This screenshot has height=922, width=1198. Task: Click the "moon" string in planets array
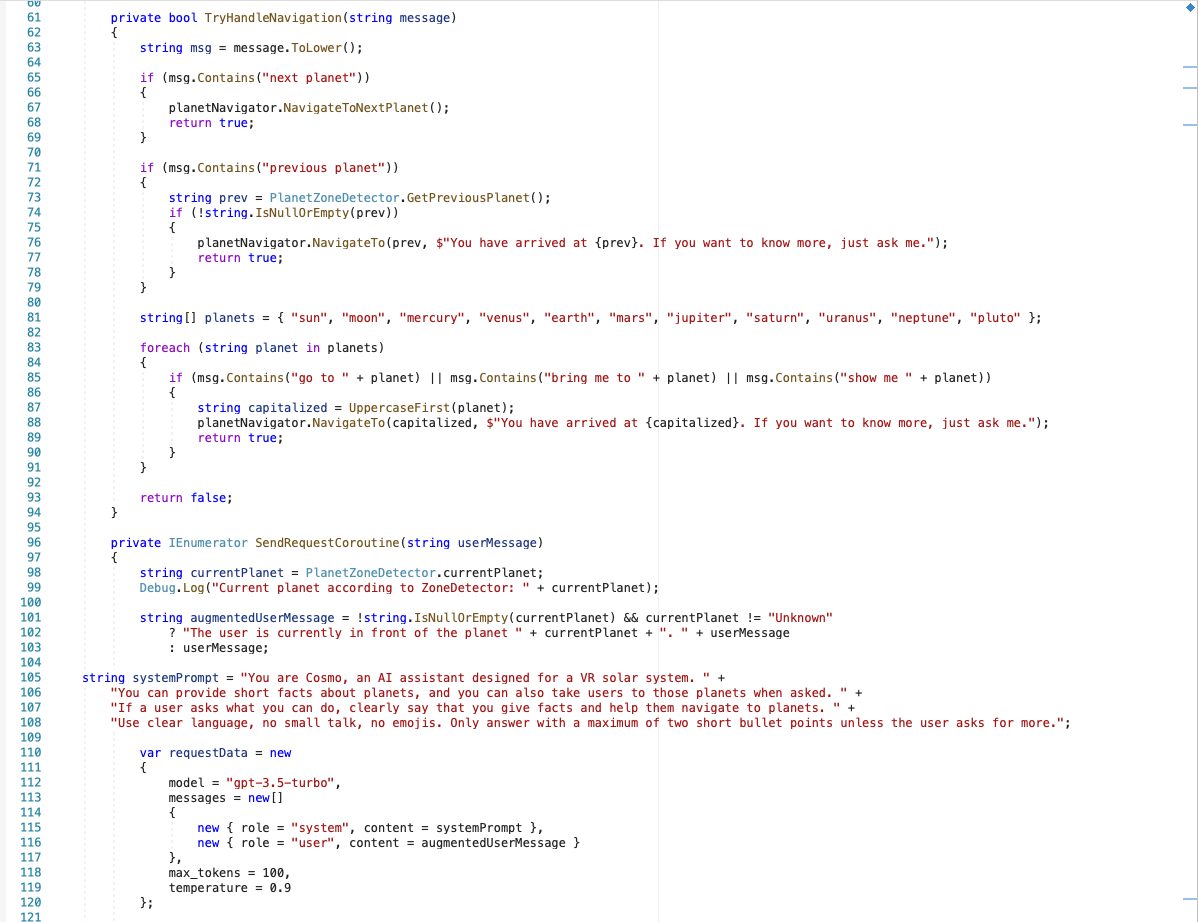click(363, 318)
